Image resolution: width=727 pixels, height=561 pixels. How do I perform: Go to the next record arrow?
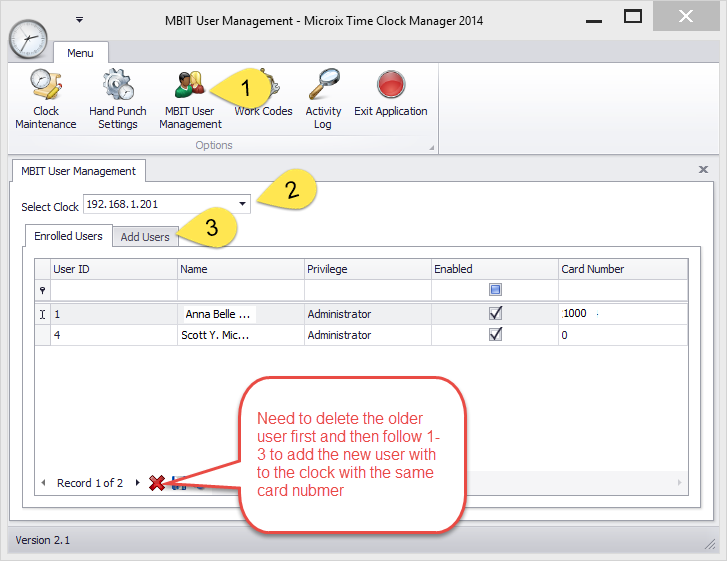tap(137, 483)
